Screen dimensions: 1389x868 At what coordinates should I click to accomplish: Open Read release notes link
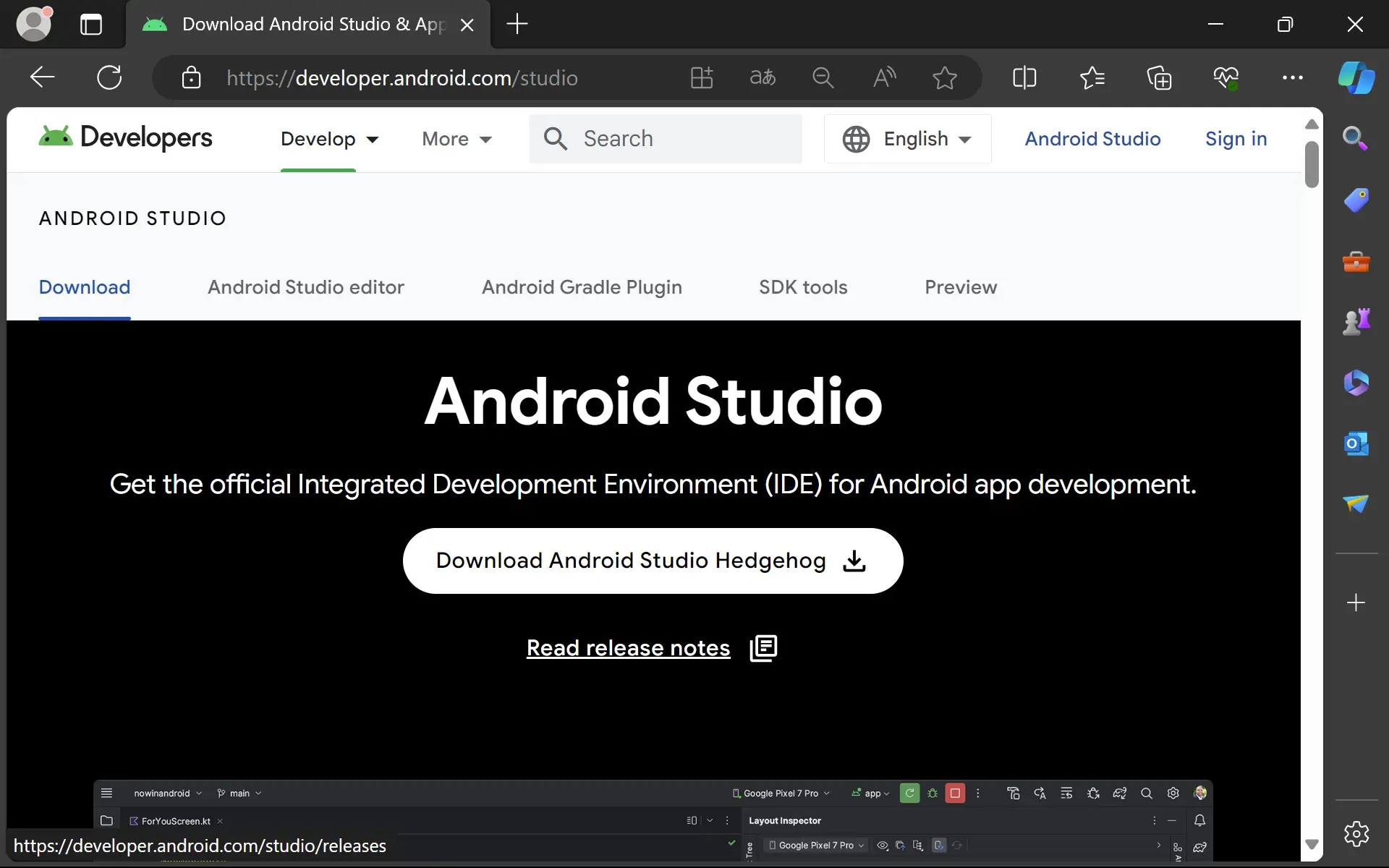(x=628, y=647)
